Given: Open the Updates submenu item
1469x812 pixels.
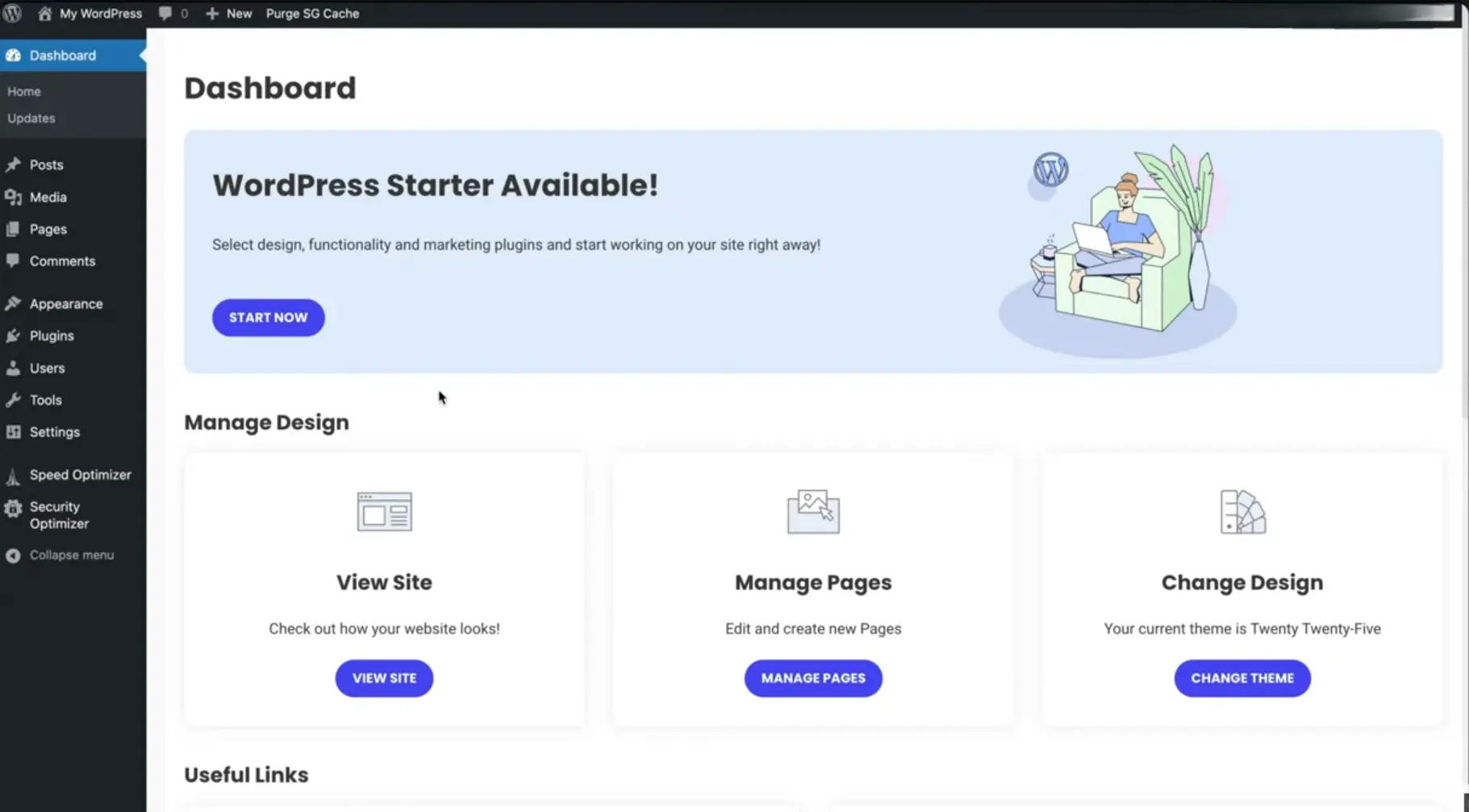Looking at the screenshot, I should point(31,118).
